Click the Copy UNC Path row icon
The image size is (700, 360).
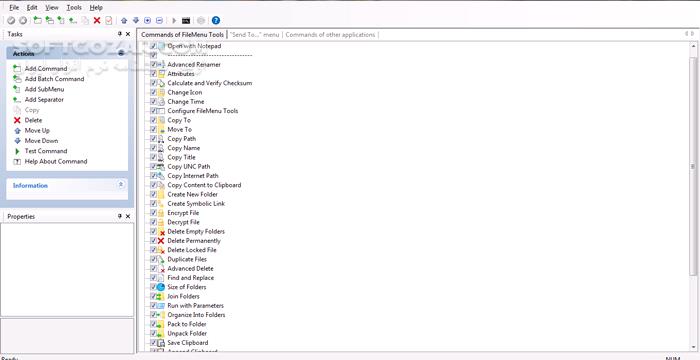point(161,167)
